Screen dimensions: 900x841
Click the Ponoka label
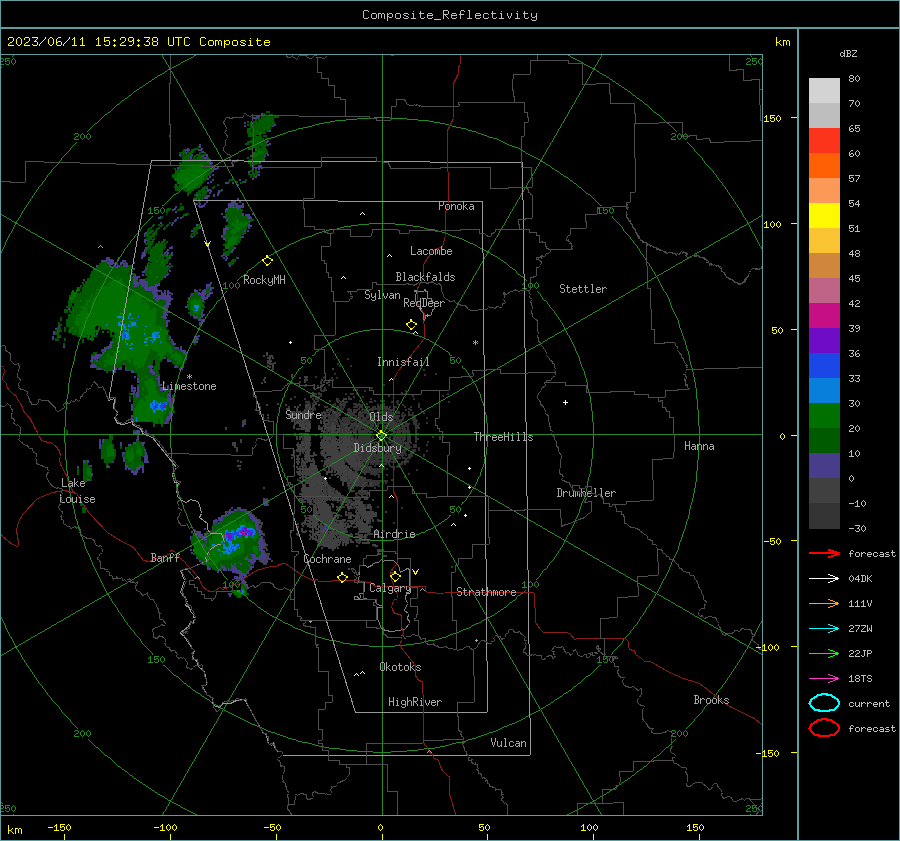tap(456, 206)
